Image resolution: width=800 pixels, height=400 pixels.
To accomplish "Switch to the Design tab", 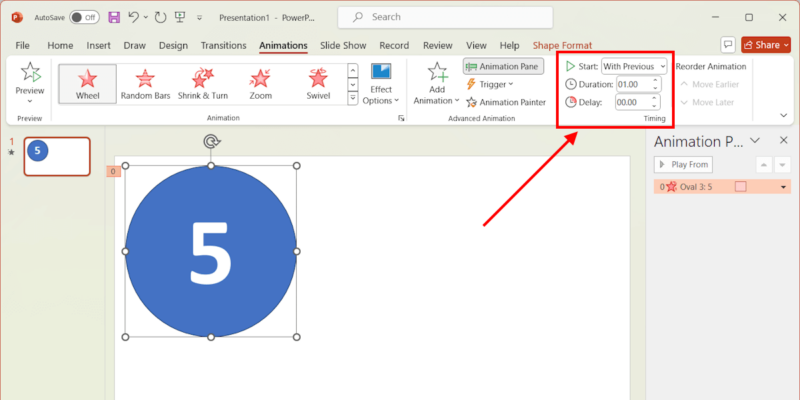I will (x=173, y=45).
